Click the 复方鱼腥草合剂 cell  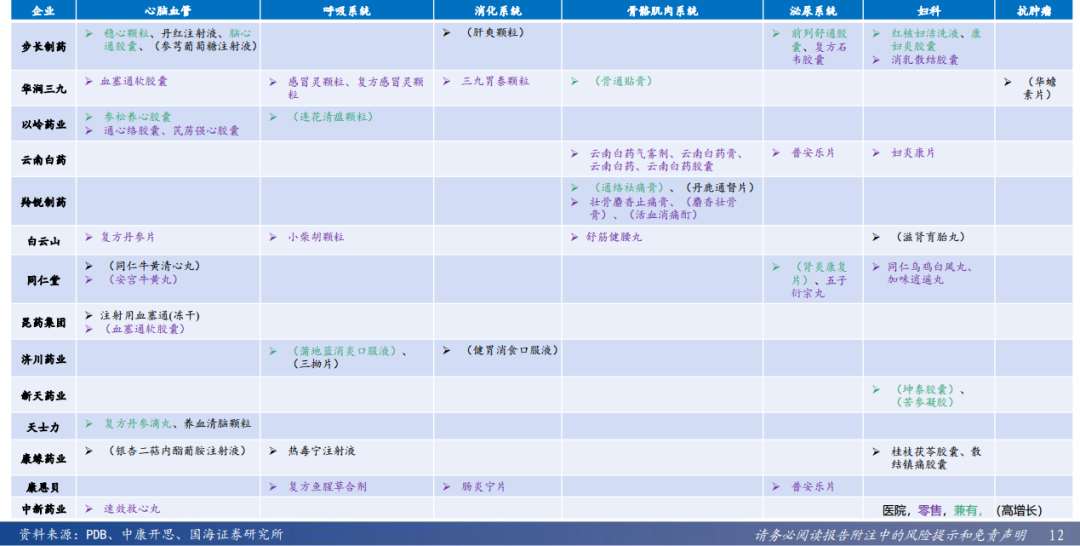(327, 487)
